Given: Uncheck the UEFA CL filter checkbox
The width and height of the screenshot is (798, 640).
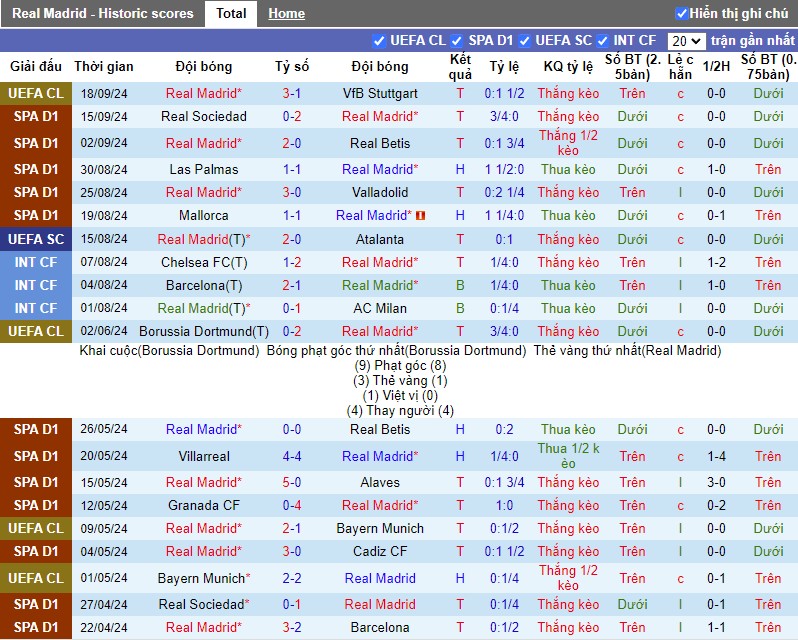Looking at the screenshot, I should 378,41.
